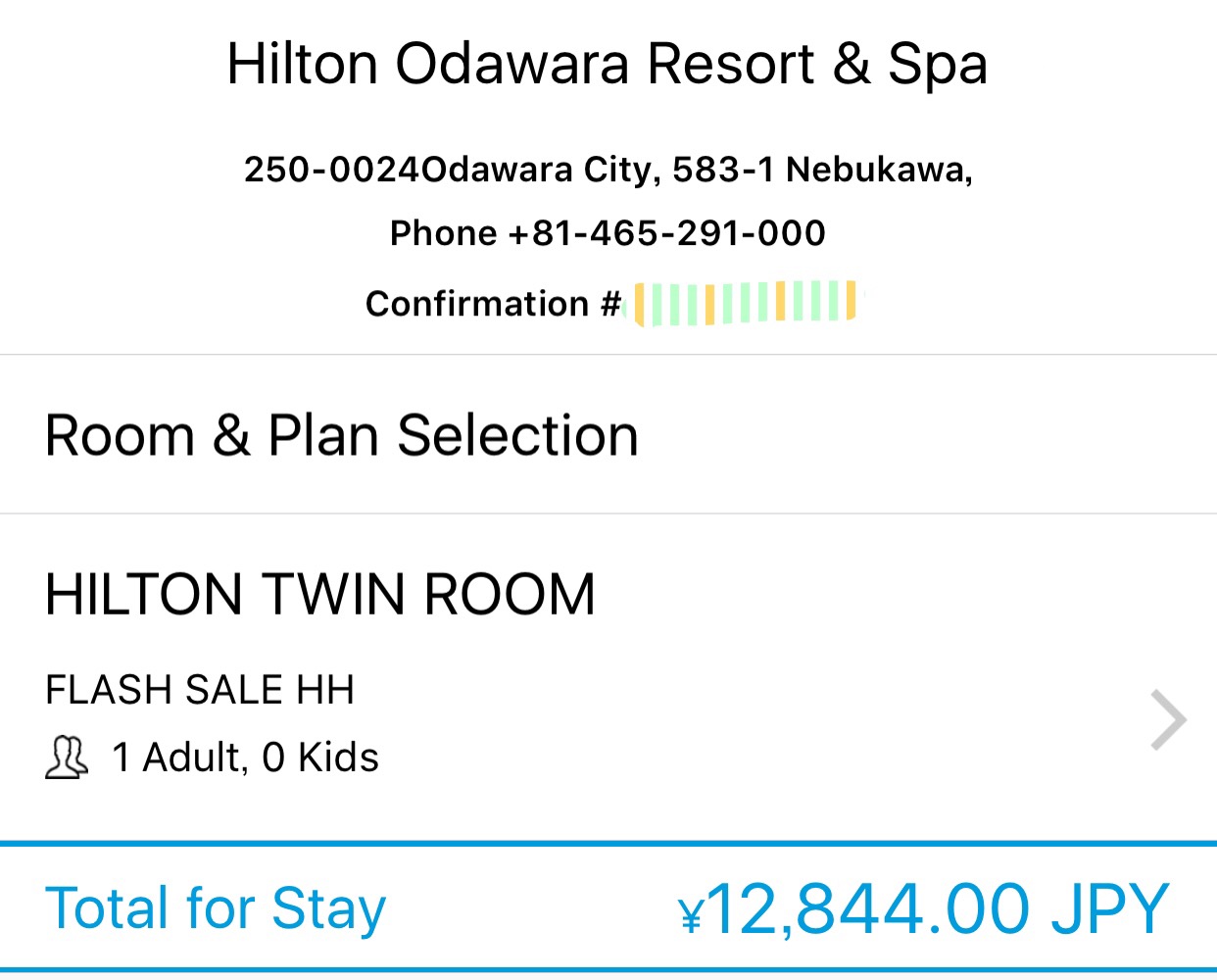Select the Room & Plan Selection header
This screenshot has width=1217, height=980.
coord(342,435)
